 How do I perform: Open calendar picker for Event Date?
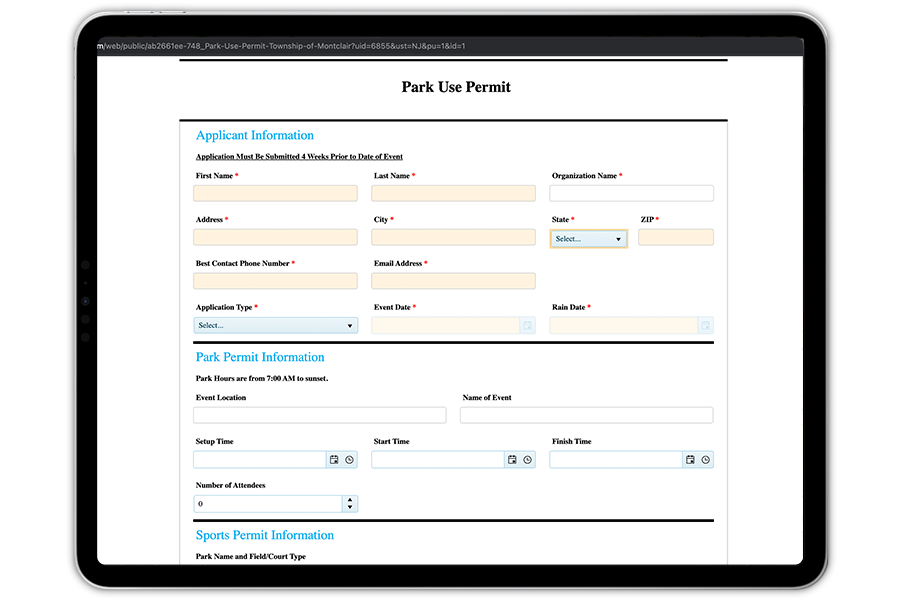point(527,326)
